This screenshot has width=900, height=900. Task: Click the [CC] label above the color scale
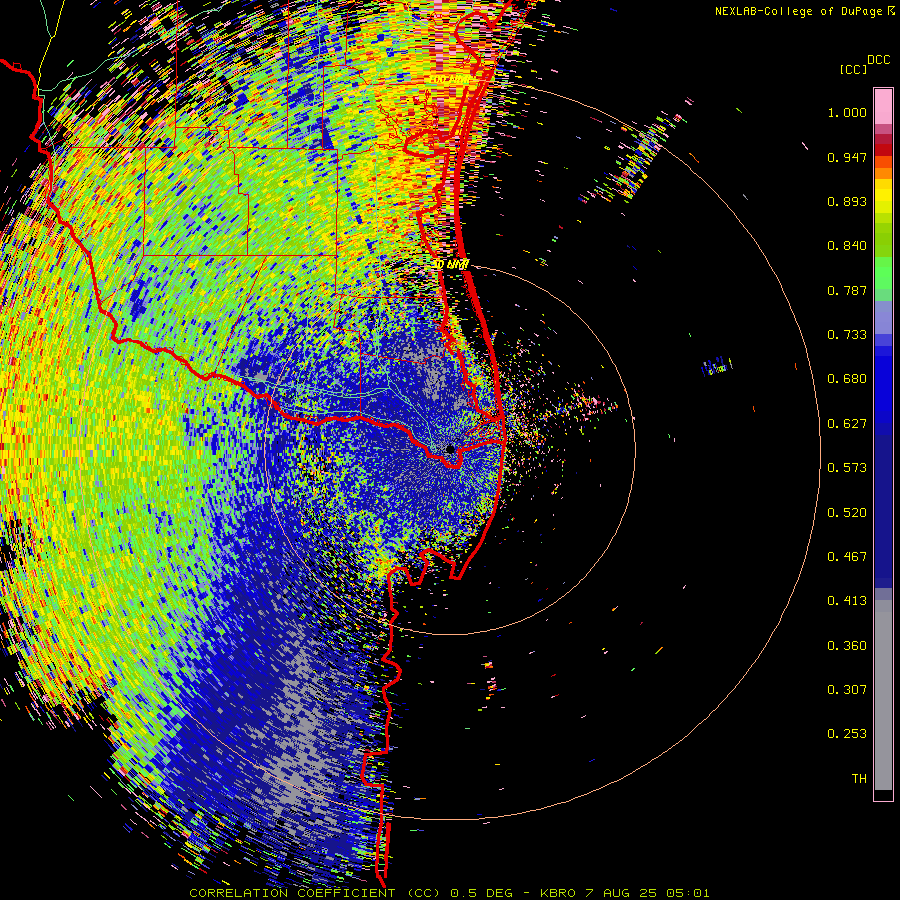[853, 69]
